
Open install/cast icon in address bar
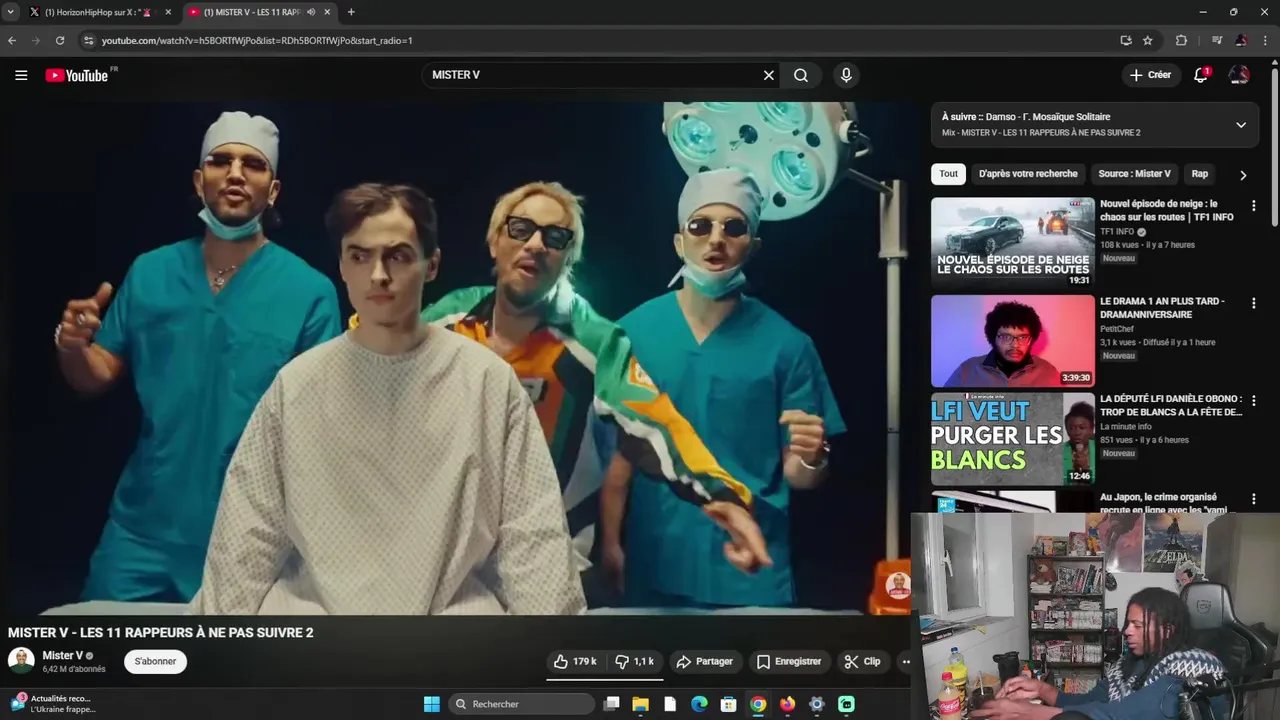tap(1126, 40)
